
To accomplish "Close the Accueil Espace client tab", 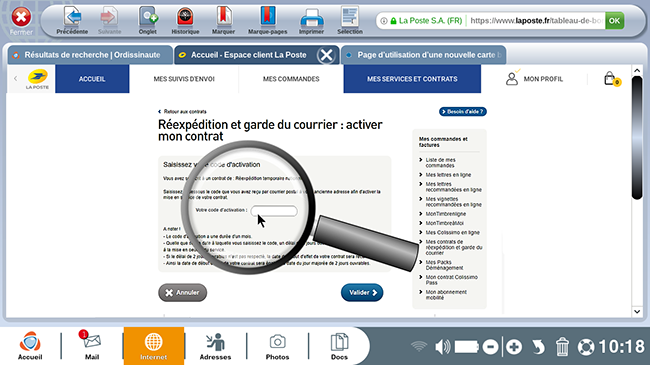I will [x=326, y=55].
